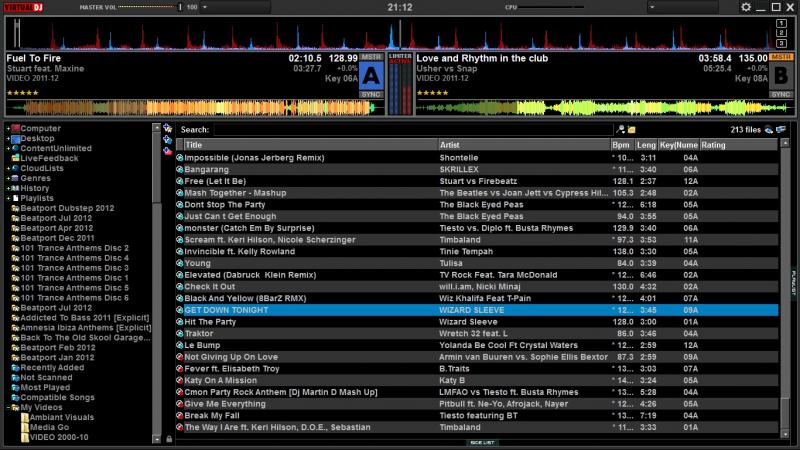Click Most Played filter folder icon

[x=15, y=387]
